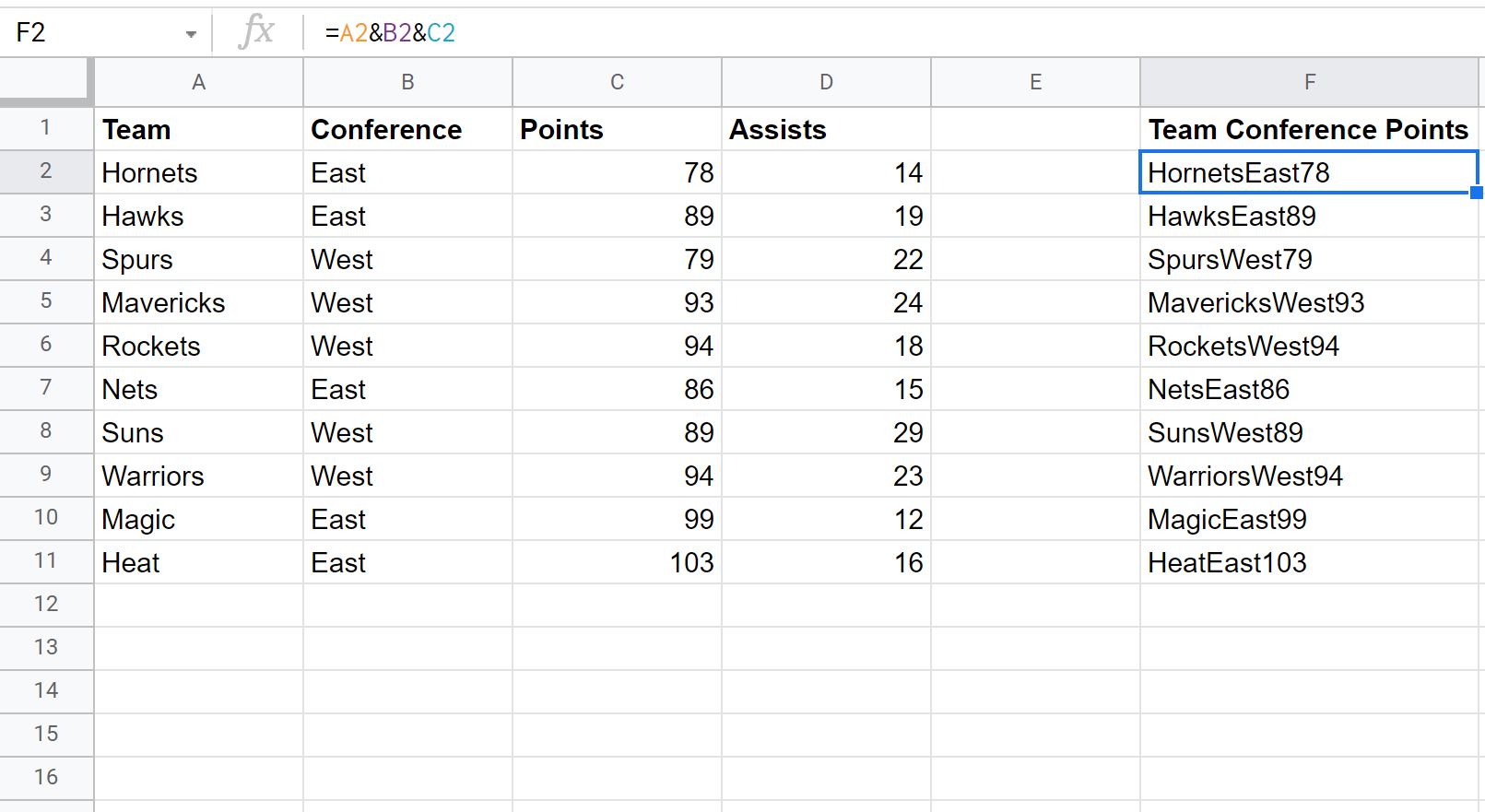Select column D header
Image resolution: width=1485 pixels, height=812 pixels.
pos(826,82)
